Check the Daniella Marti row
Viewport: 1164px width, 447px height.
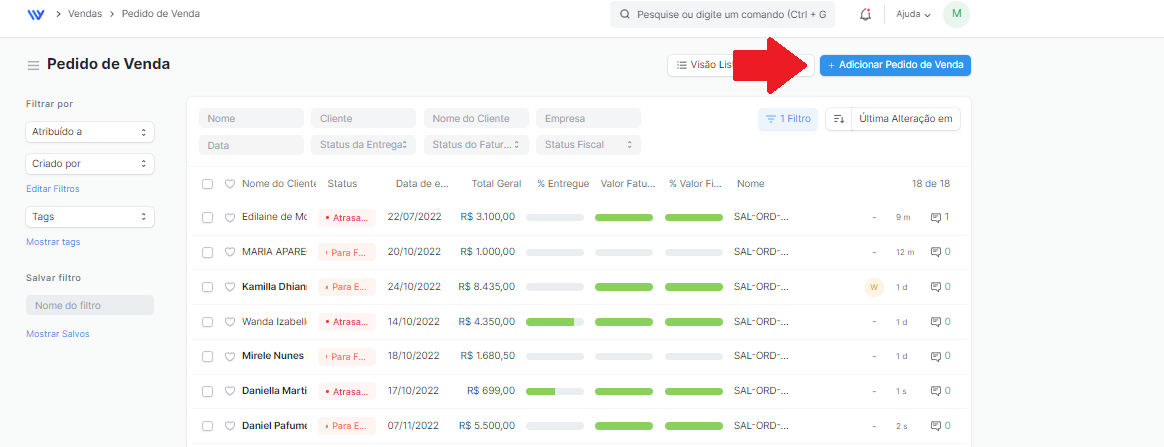click(208, 391)
